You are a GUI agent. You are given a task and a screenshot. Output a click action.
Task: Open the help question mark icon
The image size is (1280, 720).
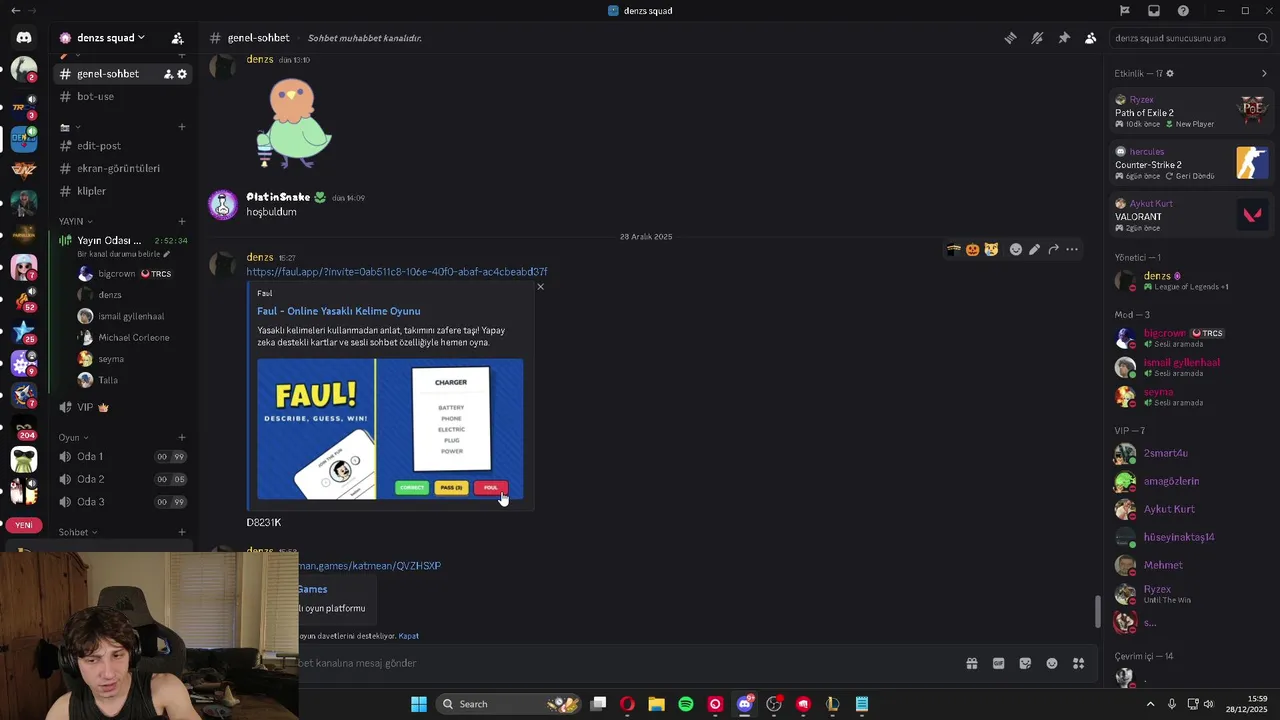tap(1183, 11)
